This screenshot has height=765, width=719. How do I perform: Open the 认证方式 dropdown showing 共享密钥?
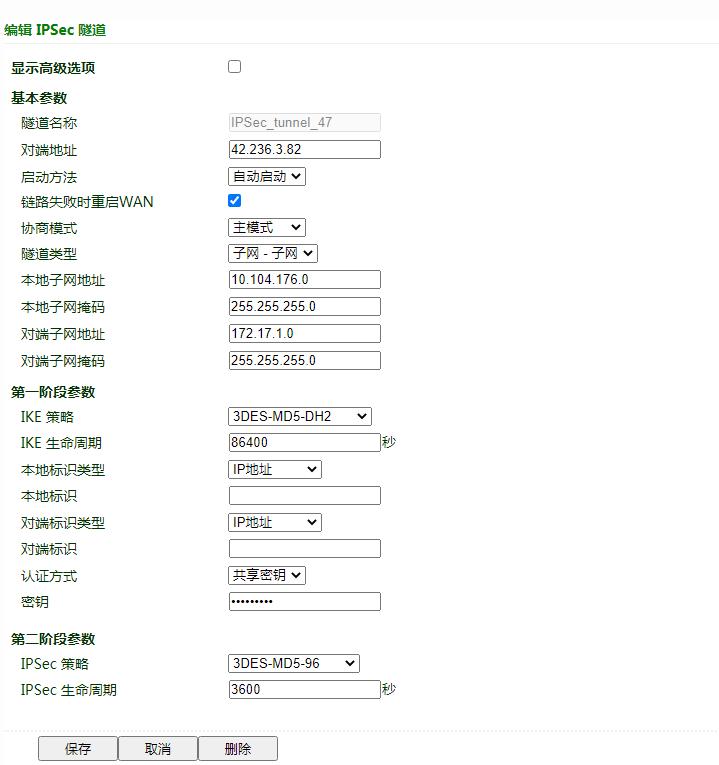(267, 576)
